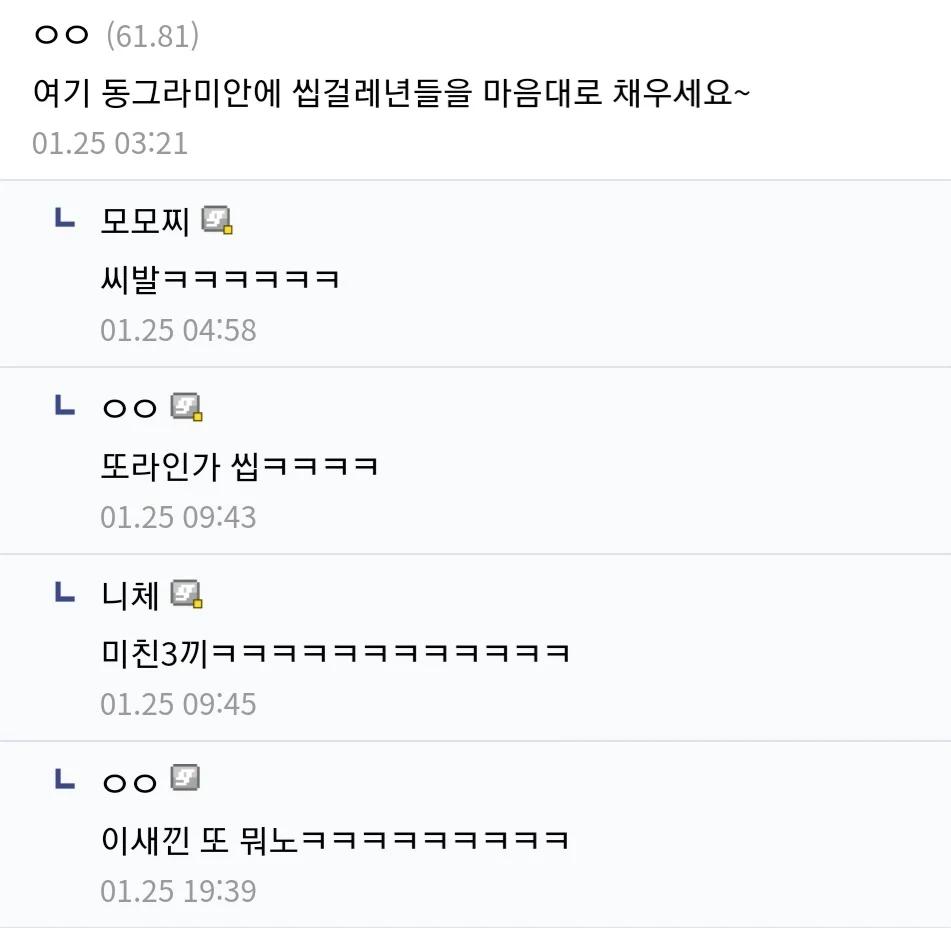Select the top comment text from 03:21

click(391, 94)
